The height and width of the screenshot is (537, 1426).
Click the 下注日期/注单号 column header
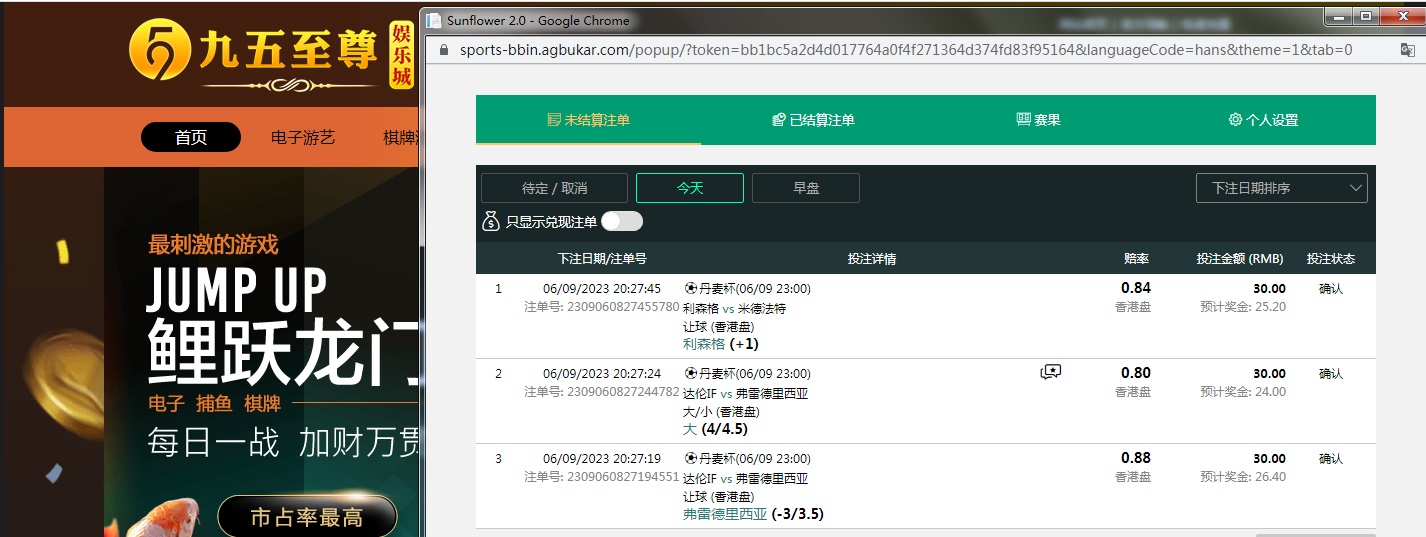coord(602,259)
